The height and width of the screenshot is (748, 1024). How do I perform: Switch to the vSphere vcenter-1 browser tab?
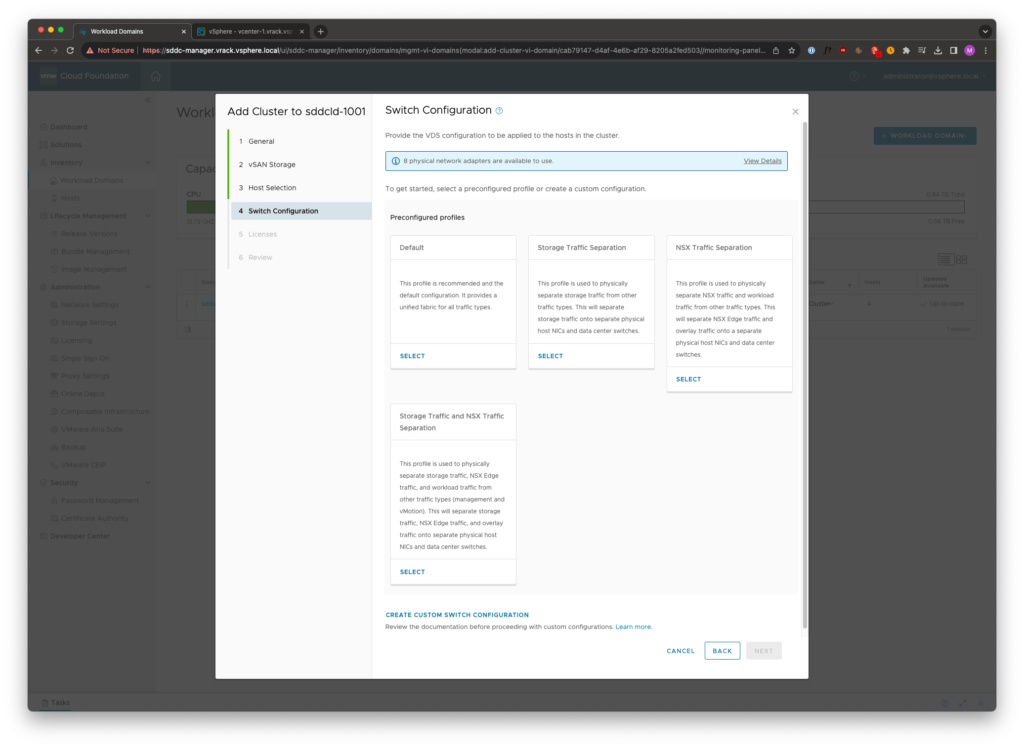click(250, 31)
